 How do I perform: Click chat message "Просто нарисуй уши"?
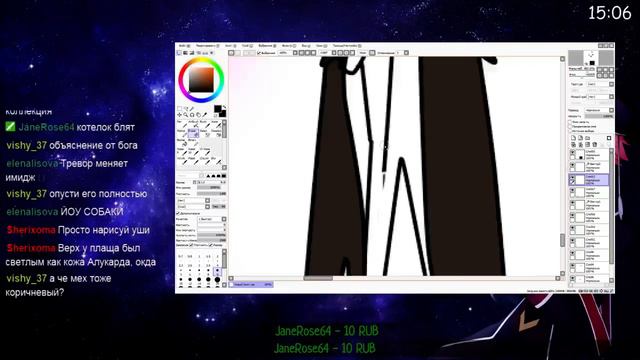(x=104, y=230)
